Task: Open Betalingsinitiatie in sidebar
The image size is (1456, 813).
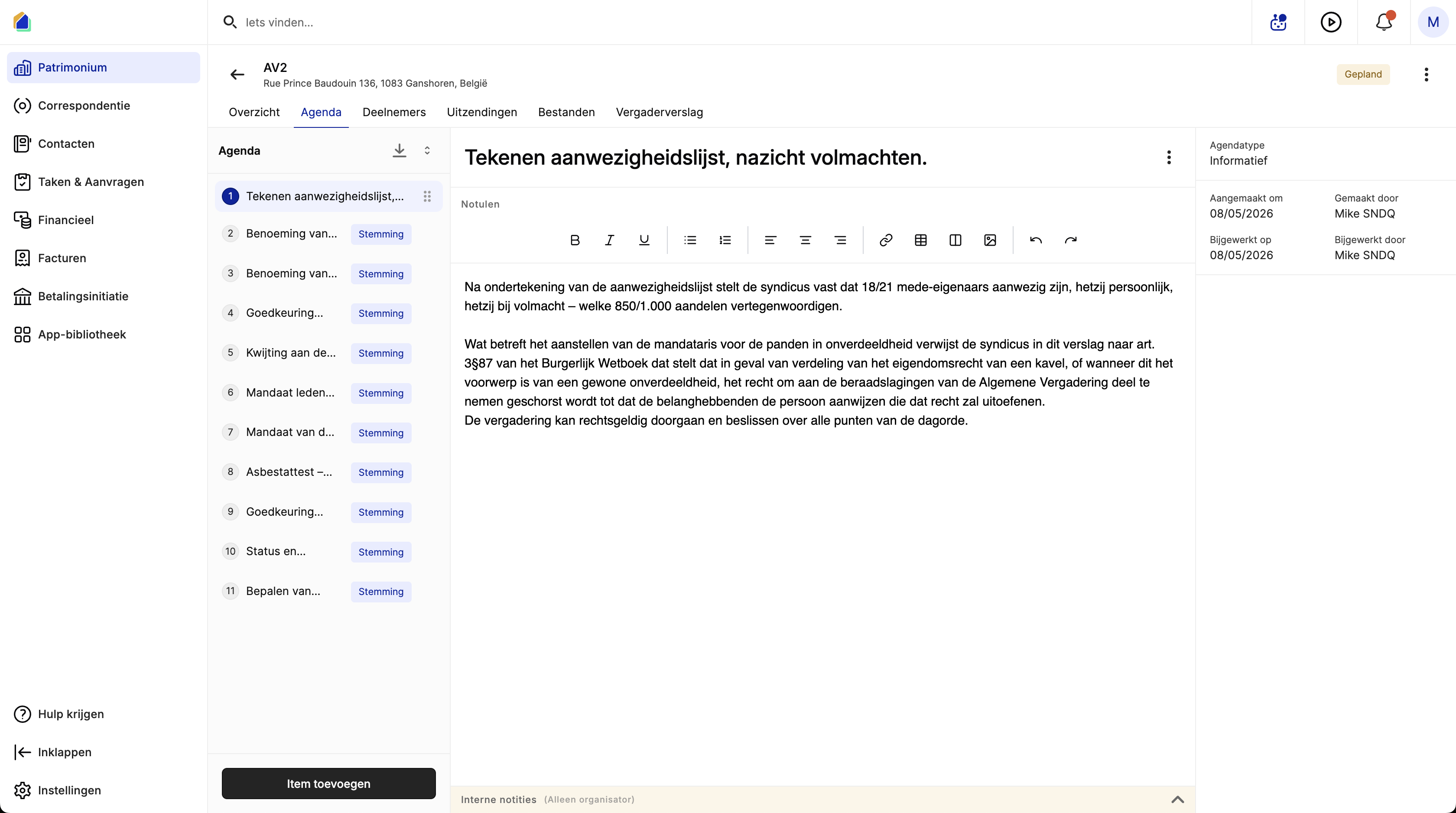Action: tap(104, 296)
